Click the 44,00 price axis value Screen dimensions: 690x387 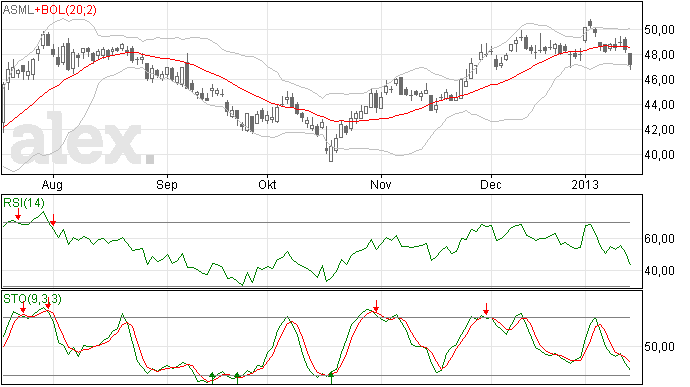(659, 105)
